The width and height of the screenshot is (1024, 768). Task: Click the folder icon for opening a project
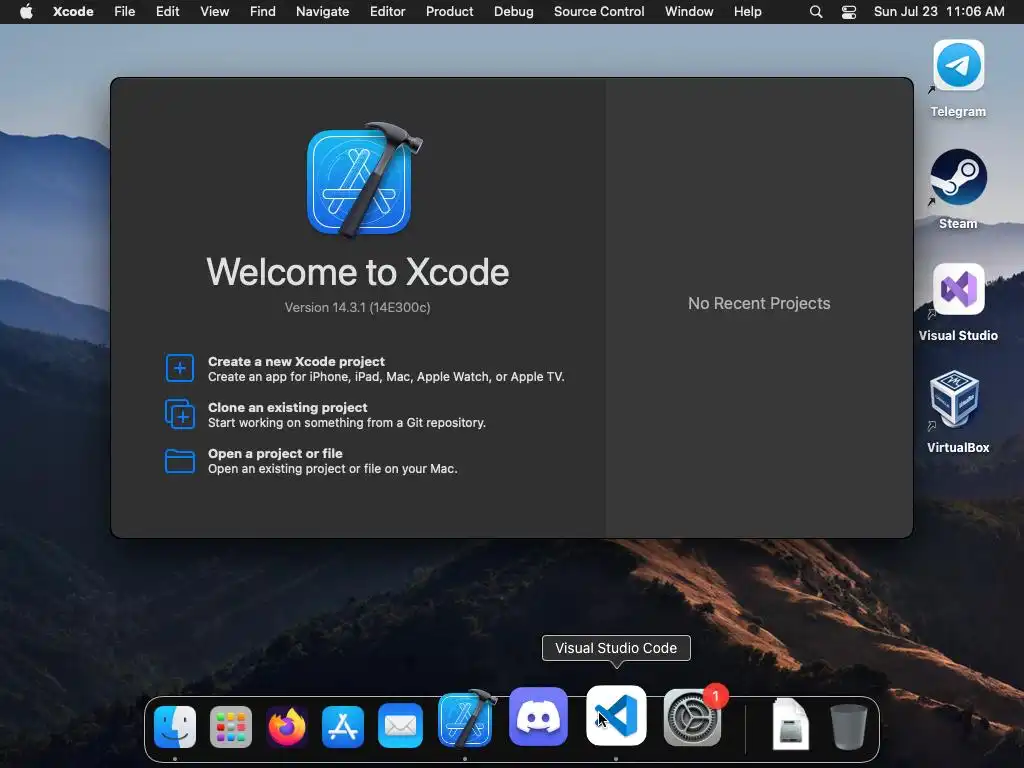point(180,460)
